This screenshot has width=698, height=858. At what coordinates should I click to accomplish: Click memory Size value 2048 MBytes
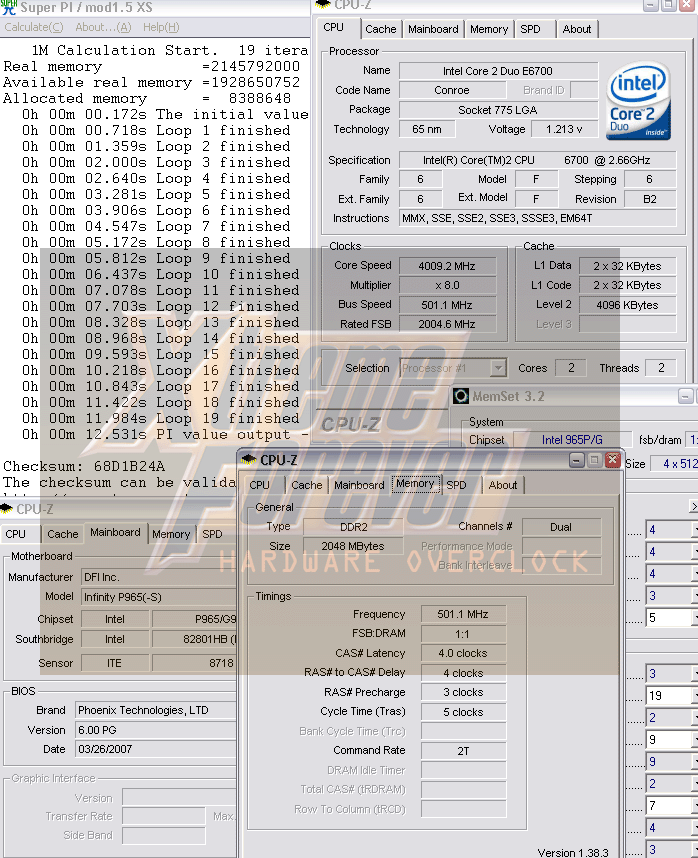click(353, 546)
